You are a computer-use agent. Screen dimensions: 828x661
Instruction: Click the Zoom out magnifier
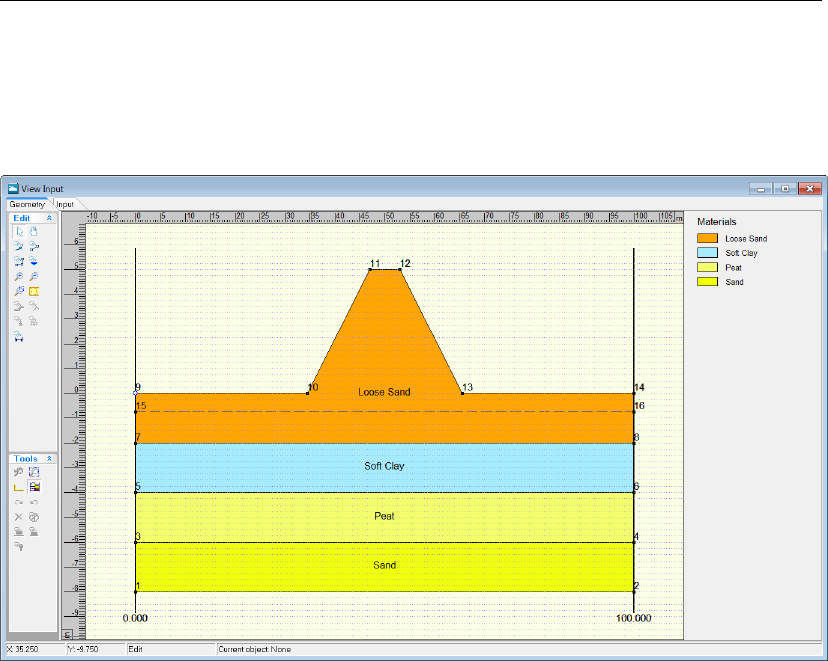pyautogui.click(x=34, y=277)
